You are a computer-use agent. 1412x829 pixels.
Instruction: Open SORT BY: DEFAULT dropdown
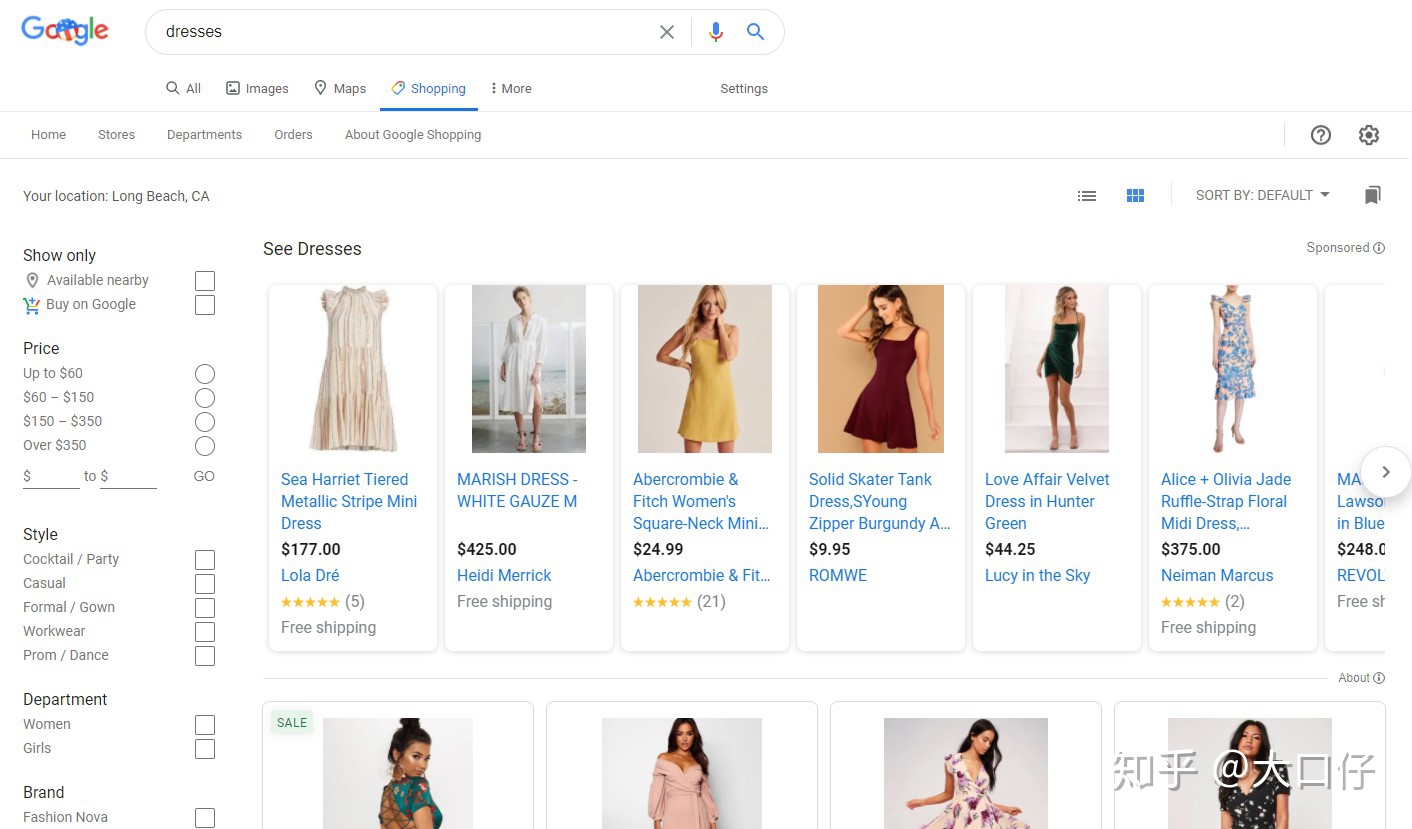(x=1263, y=195)
